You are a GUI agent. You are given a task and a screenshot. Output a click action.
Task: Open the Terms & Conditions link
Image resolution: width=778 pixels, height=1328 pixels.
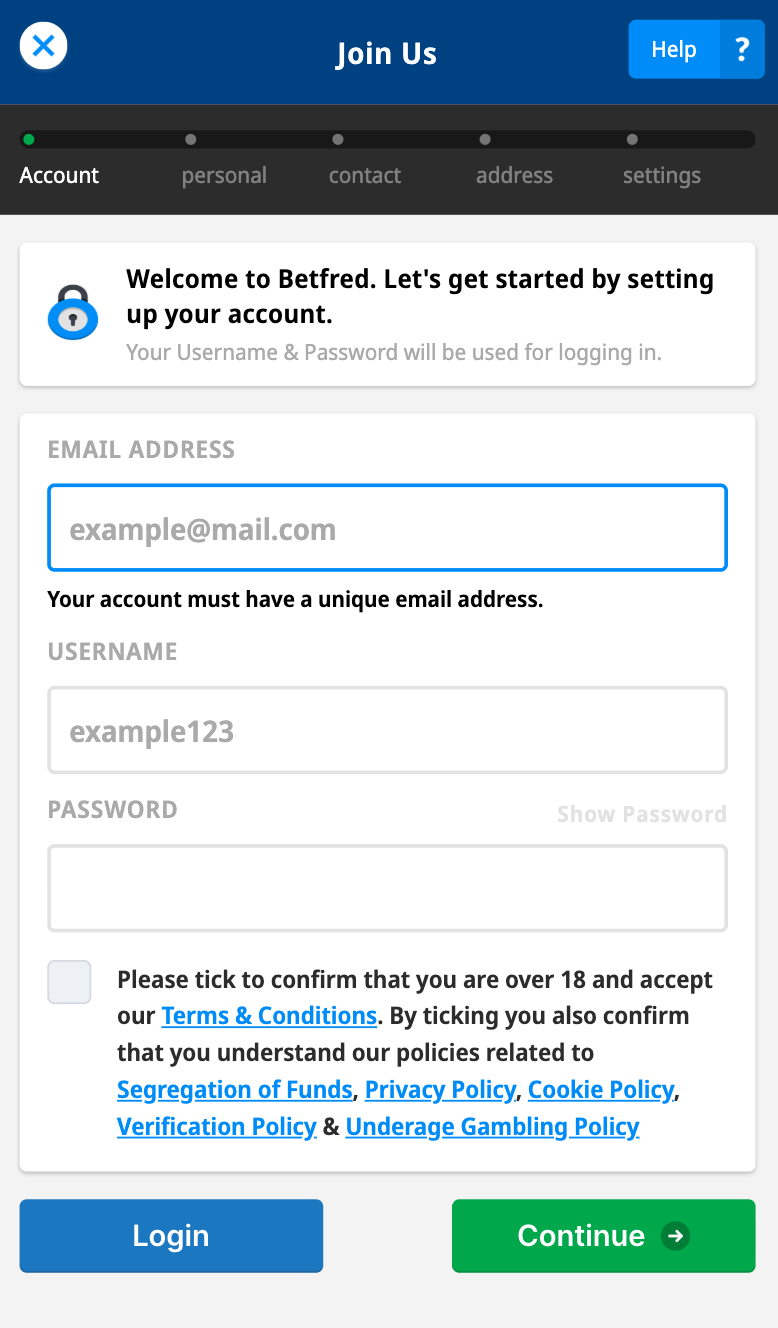tap(269, 1016)
